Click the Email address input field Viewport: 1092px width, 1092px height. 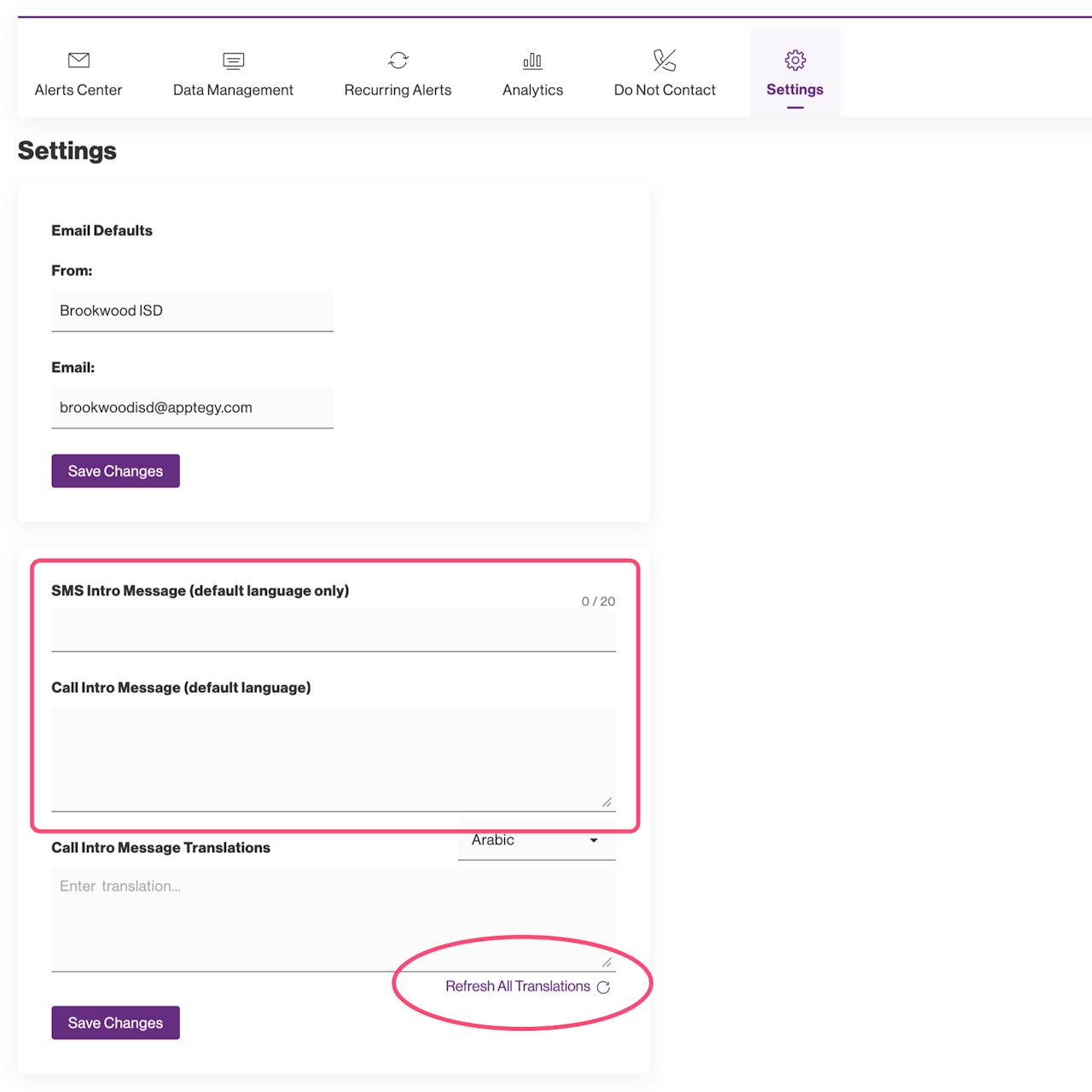(x=192, y=408)
